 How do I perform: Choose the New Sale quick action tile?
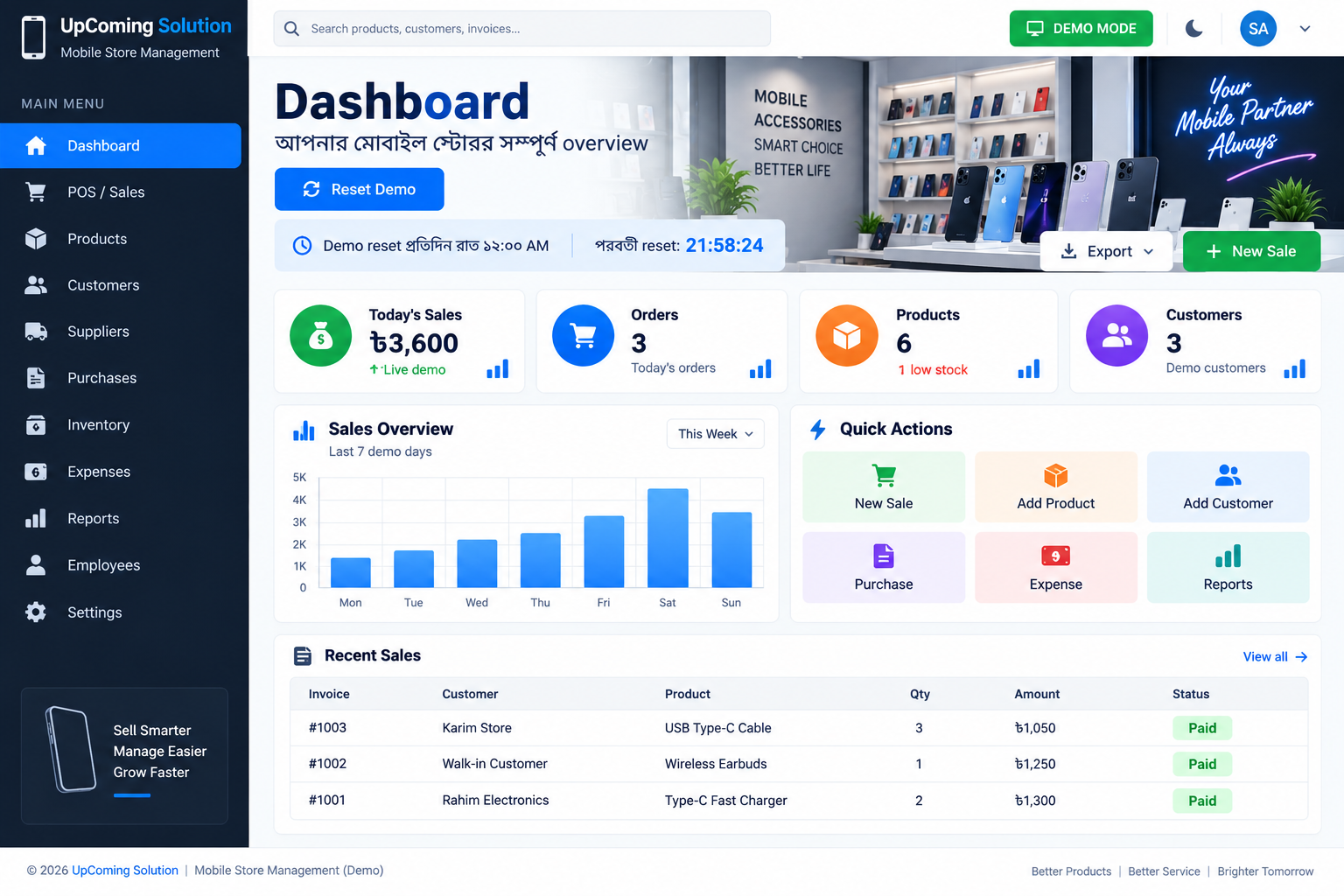[x=884, y=487]
